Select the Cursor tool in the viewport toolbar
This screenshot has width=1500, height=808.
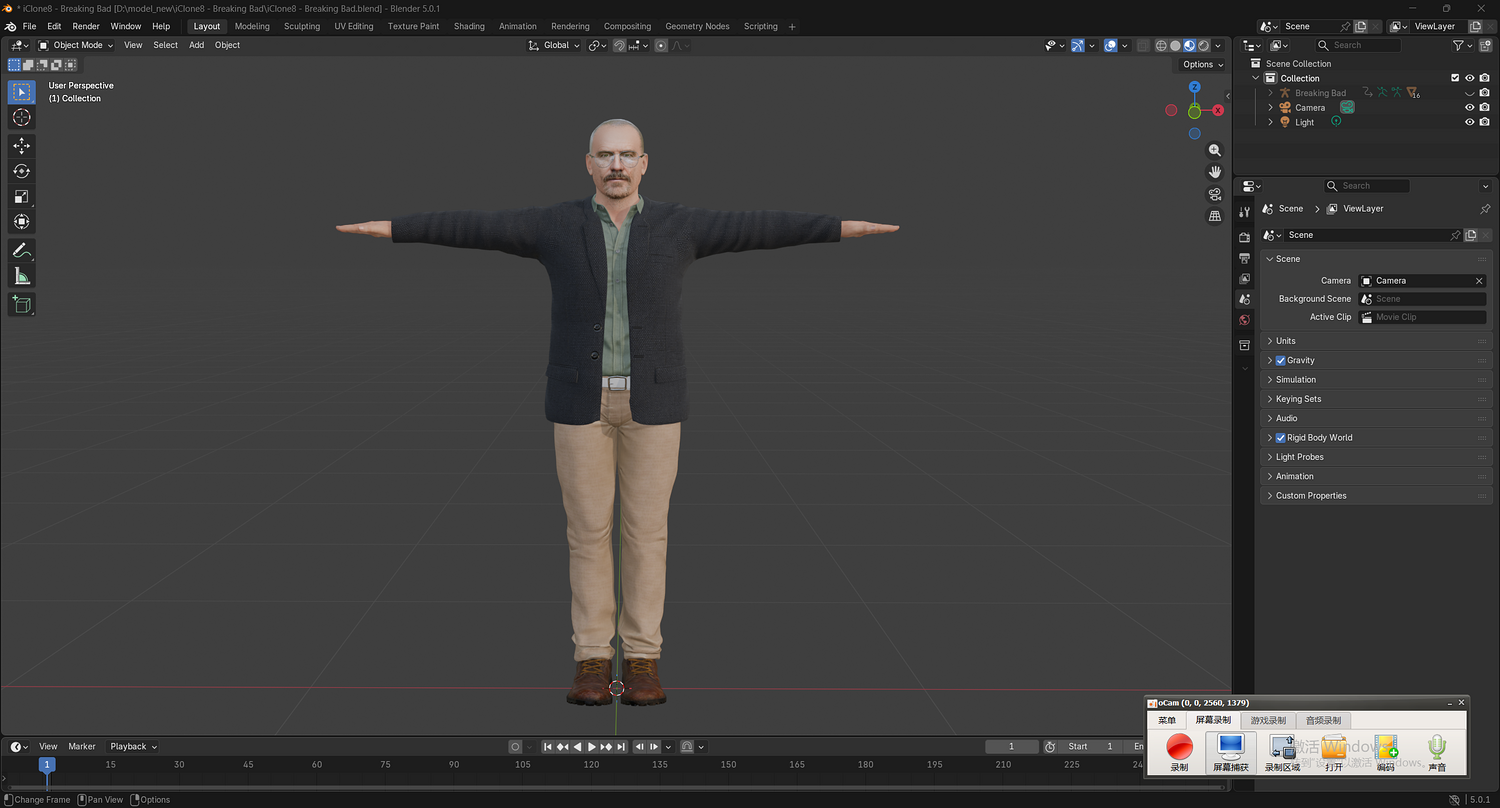coord(21,118)
